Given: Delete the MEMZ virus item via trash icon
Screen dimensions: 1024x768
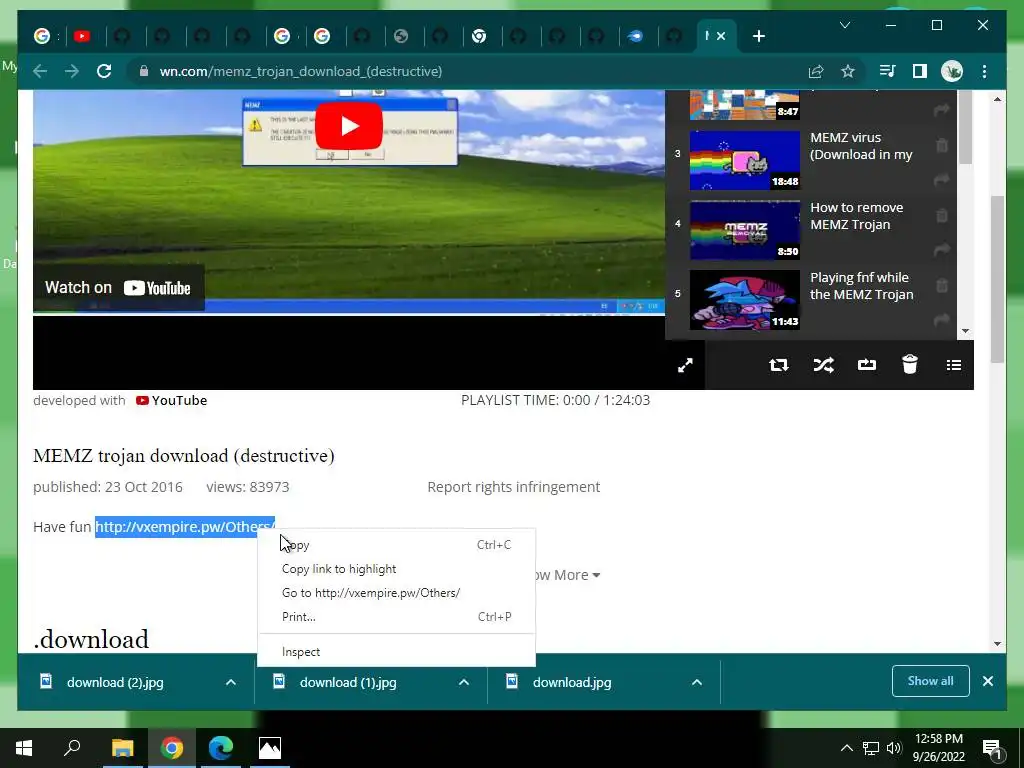Looking at the screenshot, I should click(941, 145).
